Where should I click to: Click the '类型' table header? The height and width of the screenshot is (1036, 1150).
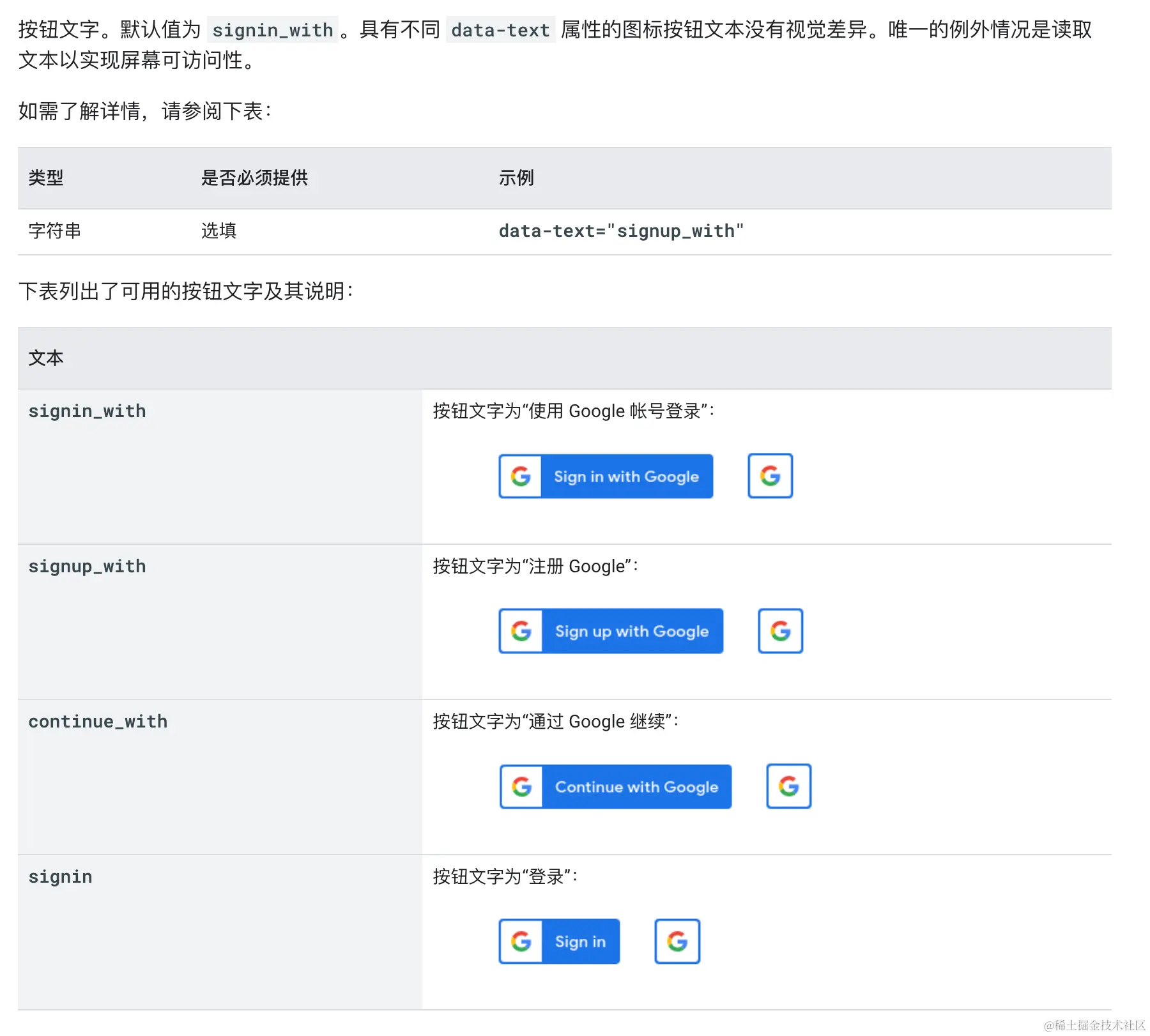(x=46, y=178)
